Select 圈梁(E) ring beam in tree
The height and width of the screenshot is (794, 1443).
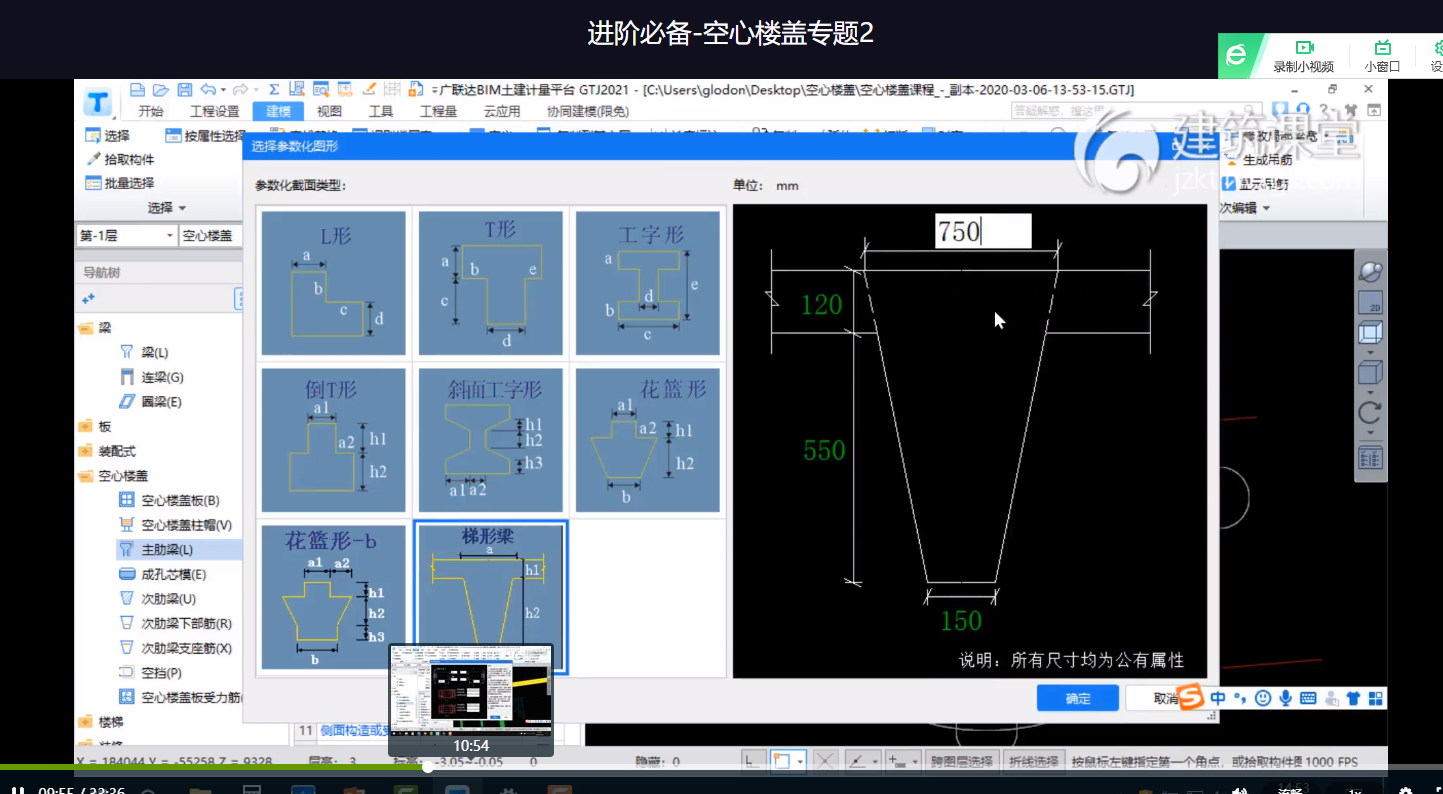(x=150, y=401)
